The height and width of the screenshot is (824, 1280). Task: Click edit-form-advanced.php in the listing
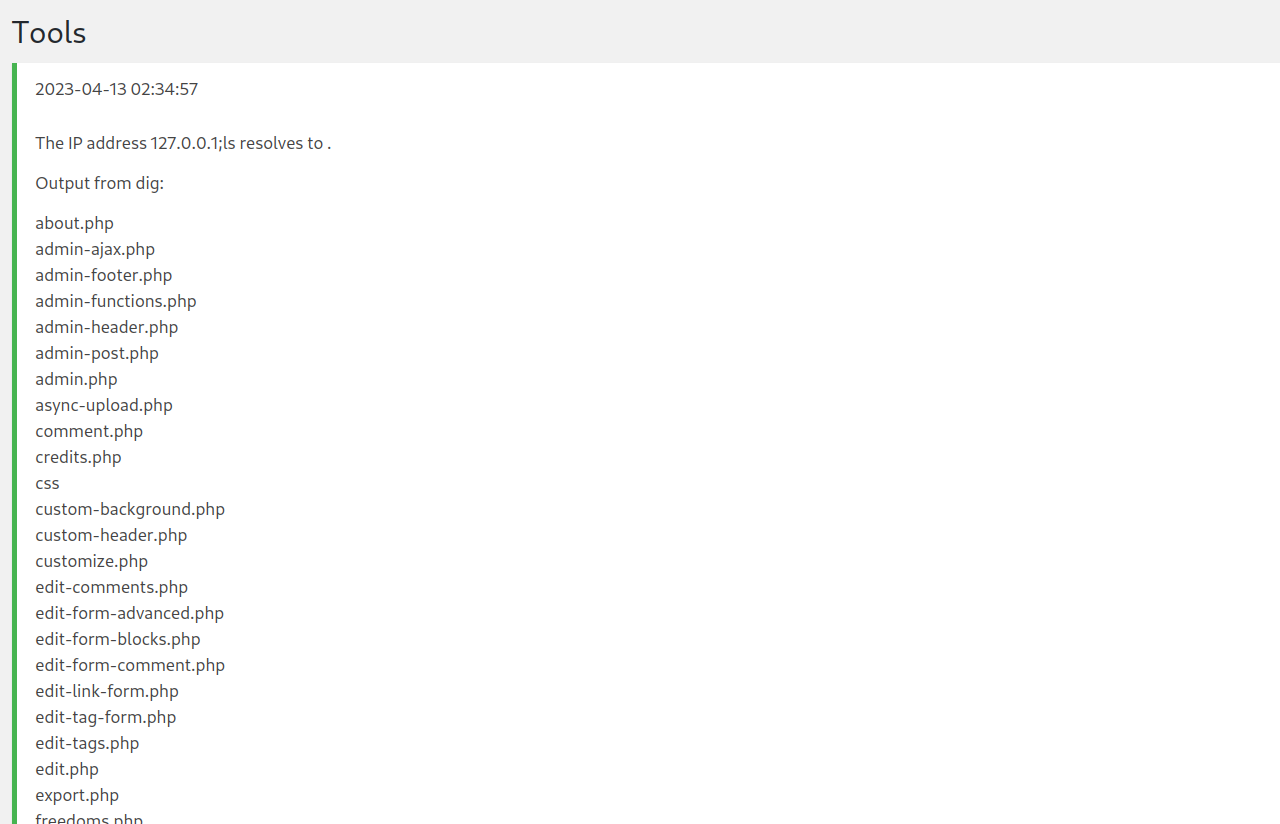pos(129,613)
